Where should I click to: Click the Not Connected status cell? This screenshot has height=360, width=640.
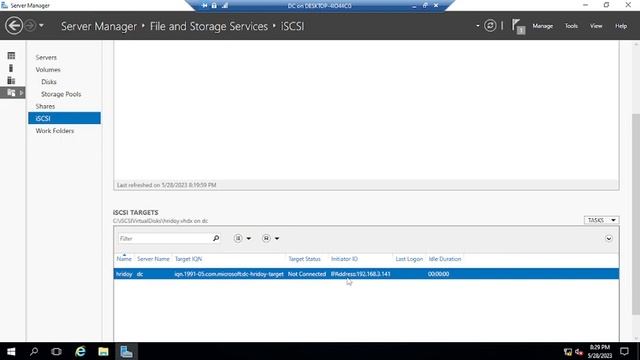(307, 274)
